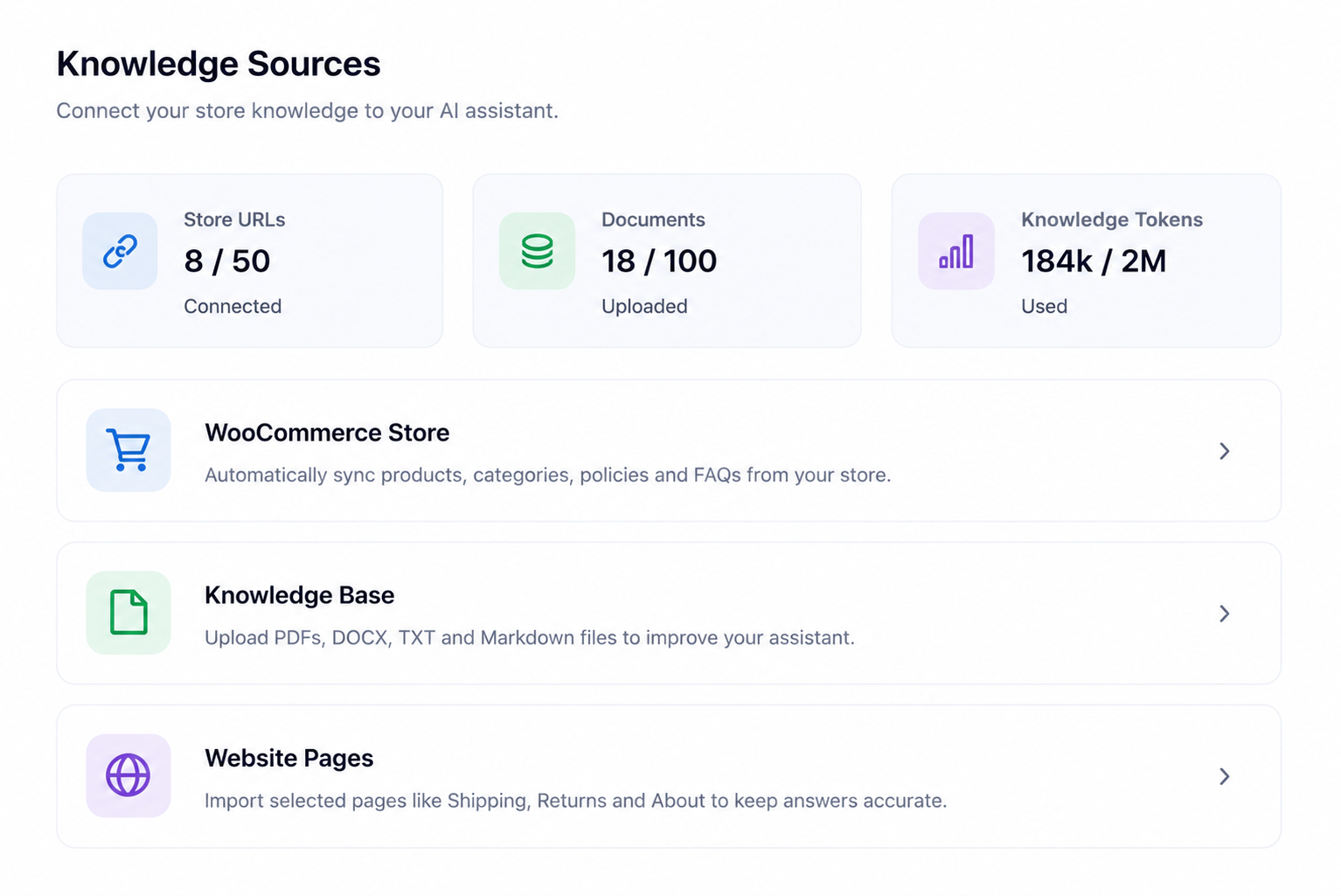Click the "Knowledge Tokens" label
This screenshot has width=1341, height=896.
pos(1112,219)
